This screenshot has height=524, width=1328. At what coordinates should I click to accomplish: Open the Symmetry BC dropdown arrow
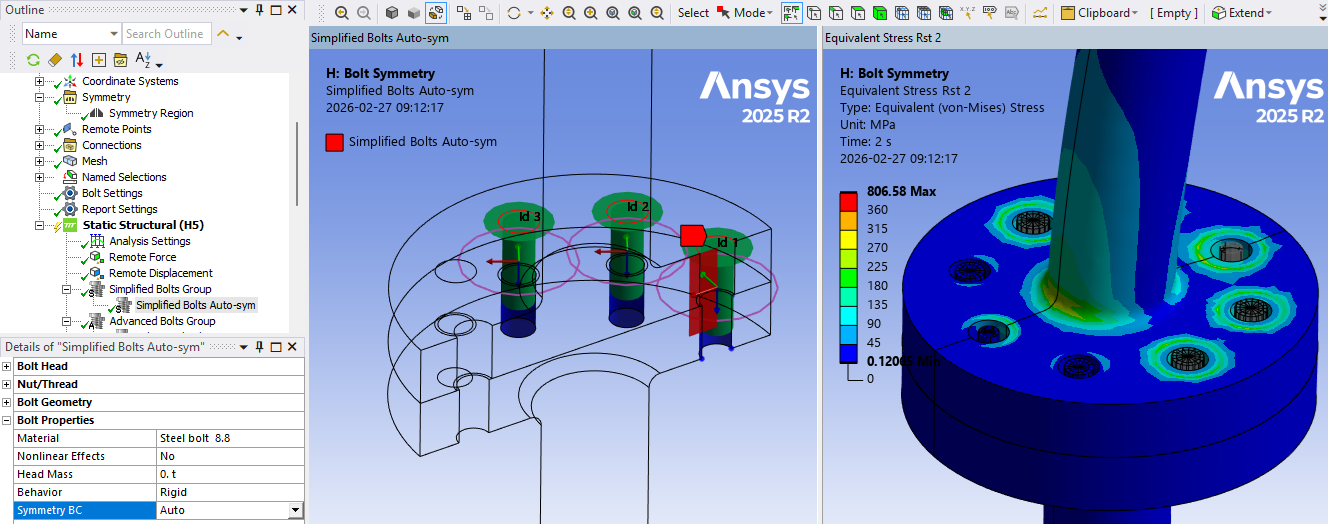coord(294,510)
